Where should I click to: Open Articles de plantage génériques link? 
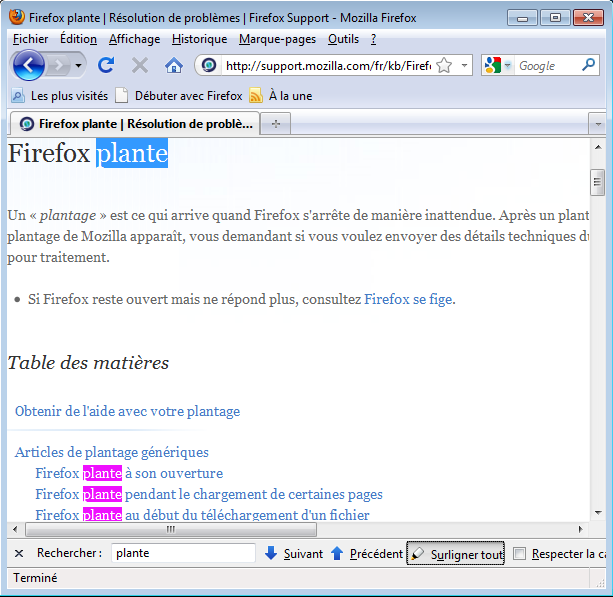click(112, 452)
